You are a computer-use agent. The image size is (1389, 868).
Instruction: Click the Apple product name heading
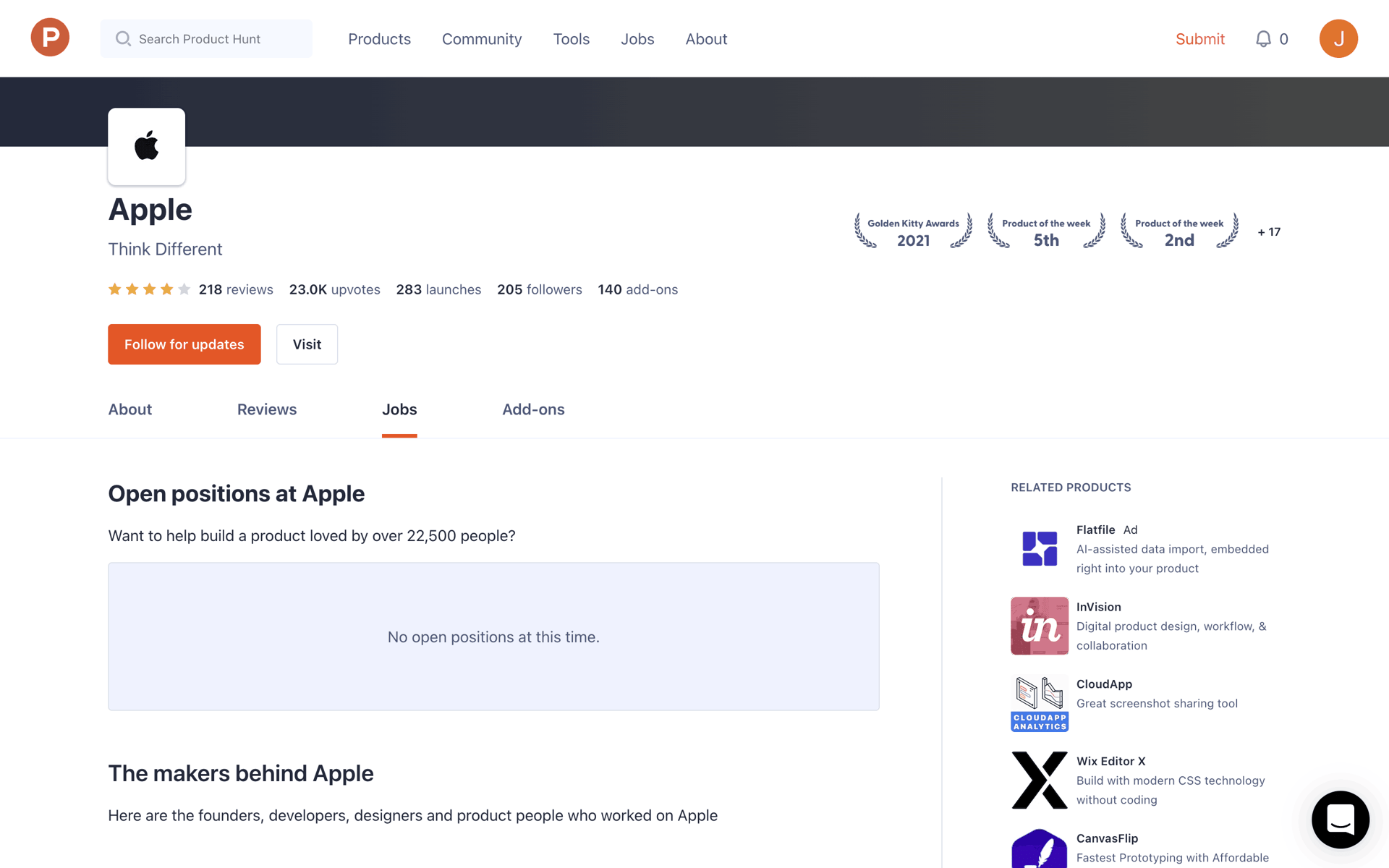tap(150, 210)
